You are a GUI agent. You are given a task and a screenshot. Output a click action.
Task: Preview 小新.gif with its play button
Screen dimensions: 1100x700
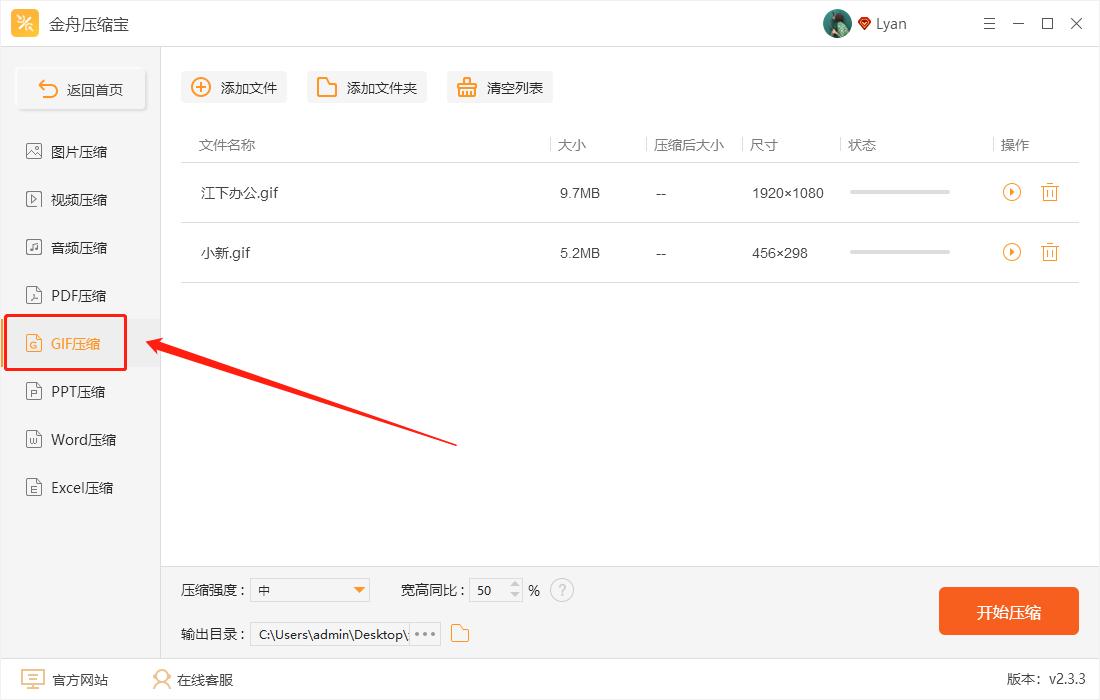[x=1011, y=252]
